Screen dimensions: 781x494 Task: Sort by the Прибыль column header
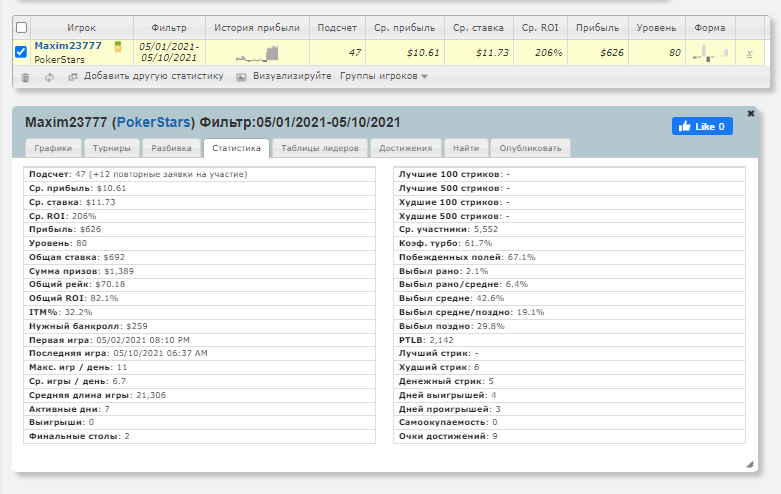[x=598, y=28]
